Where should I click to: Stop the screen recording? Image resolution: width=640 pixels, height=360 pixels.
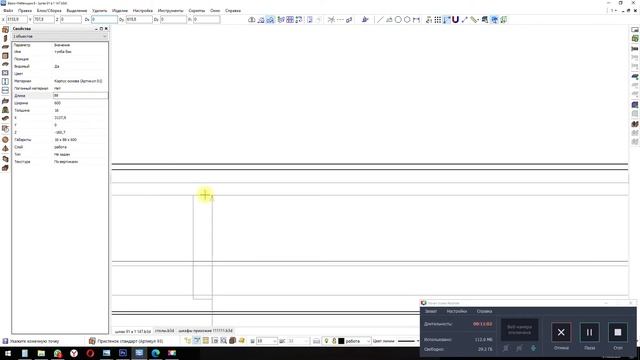[618, 332]
